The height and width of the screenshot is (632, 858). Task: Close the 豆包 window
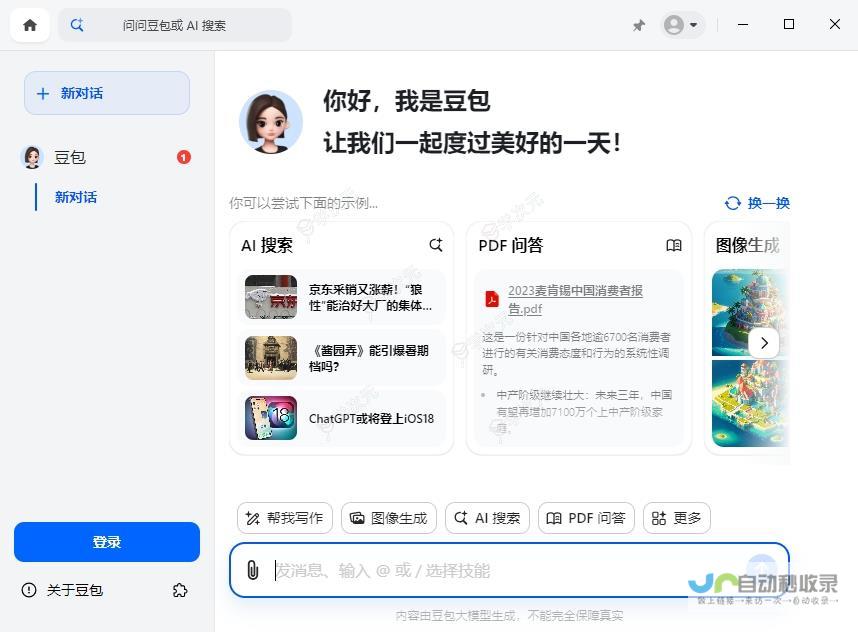pyautogui.click(x=834, y=25)
